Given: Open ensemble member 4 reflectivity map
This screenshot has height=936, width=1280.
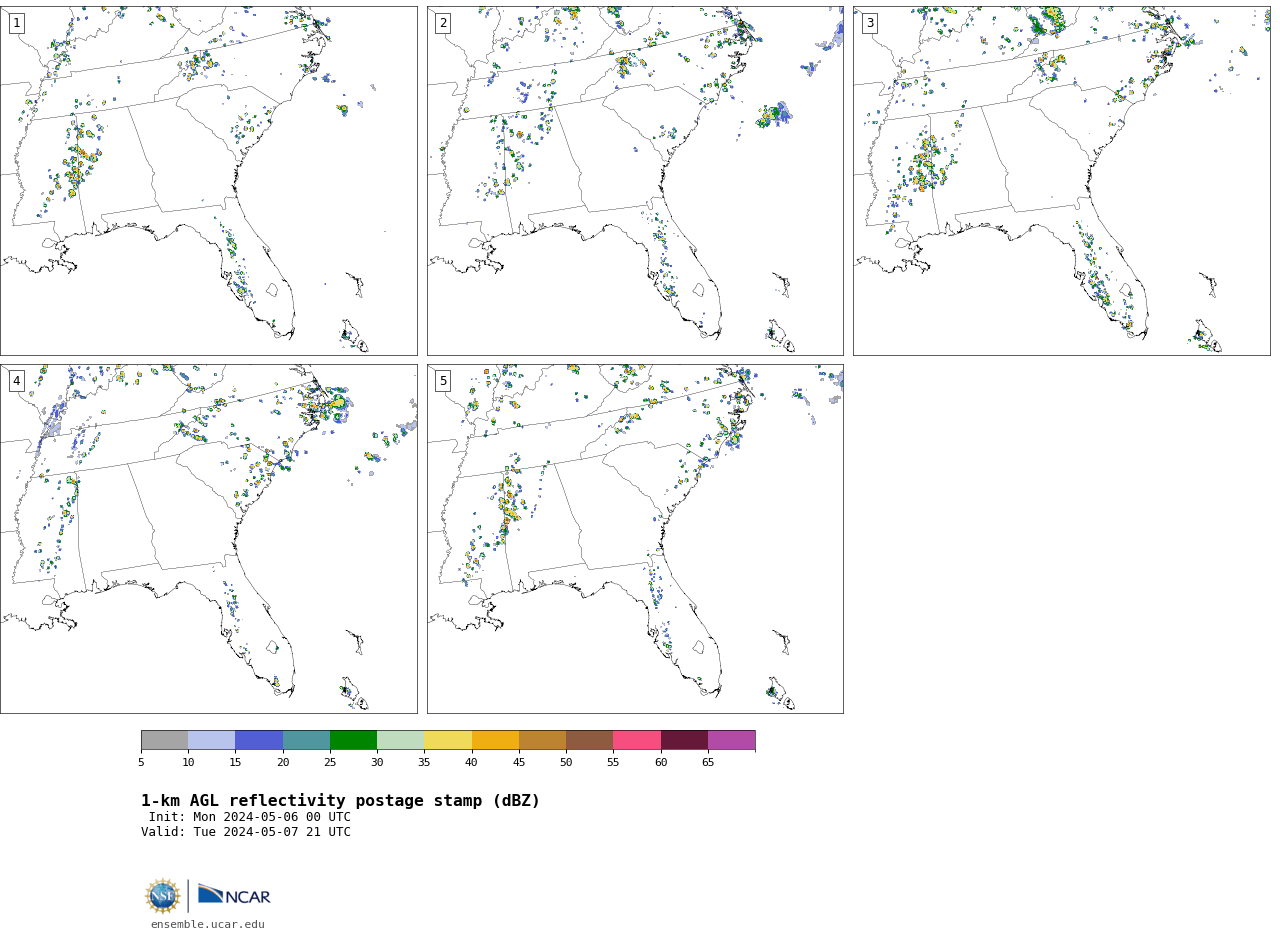Looking at the screenshot, I should click(208, 539).
